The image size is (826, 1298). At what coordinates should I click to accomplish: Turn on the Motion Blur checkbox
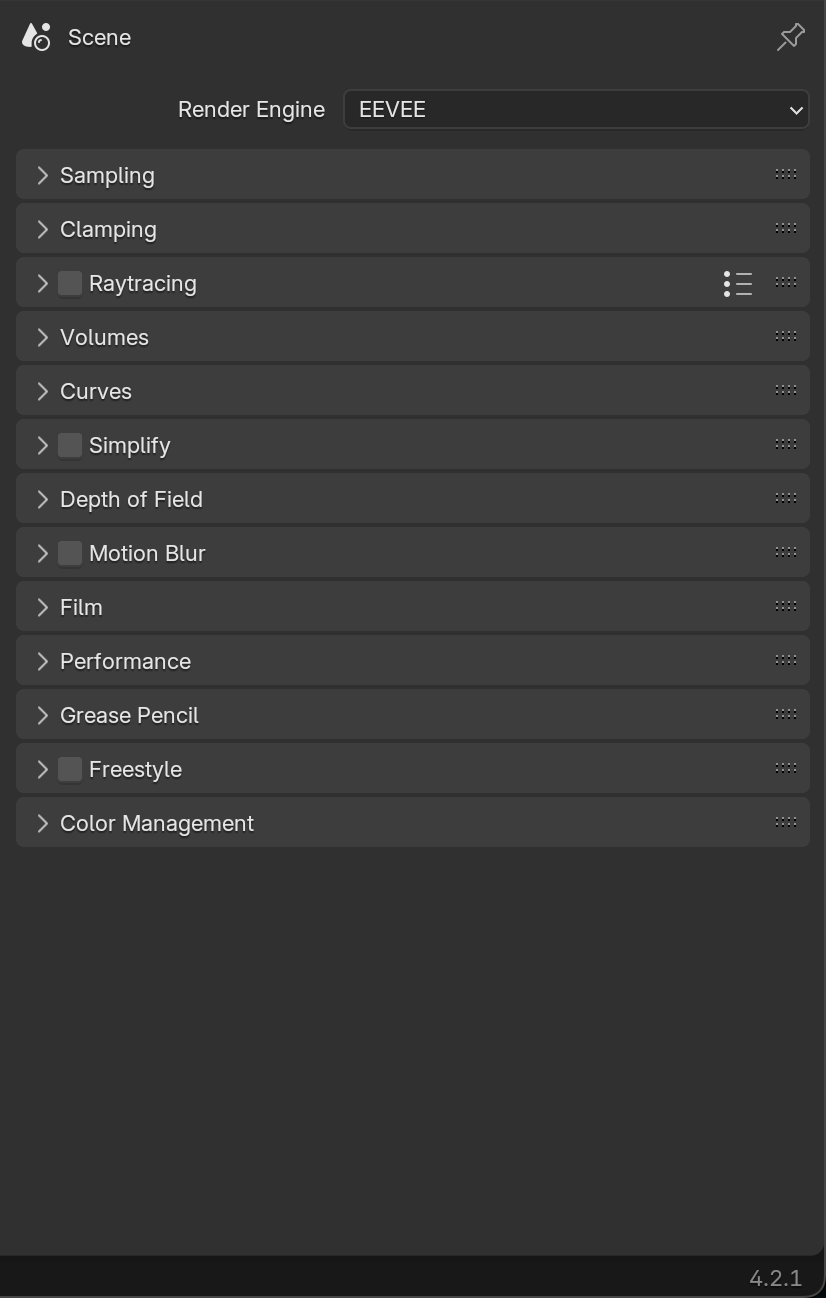click(70, 553)
